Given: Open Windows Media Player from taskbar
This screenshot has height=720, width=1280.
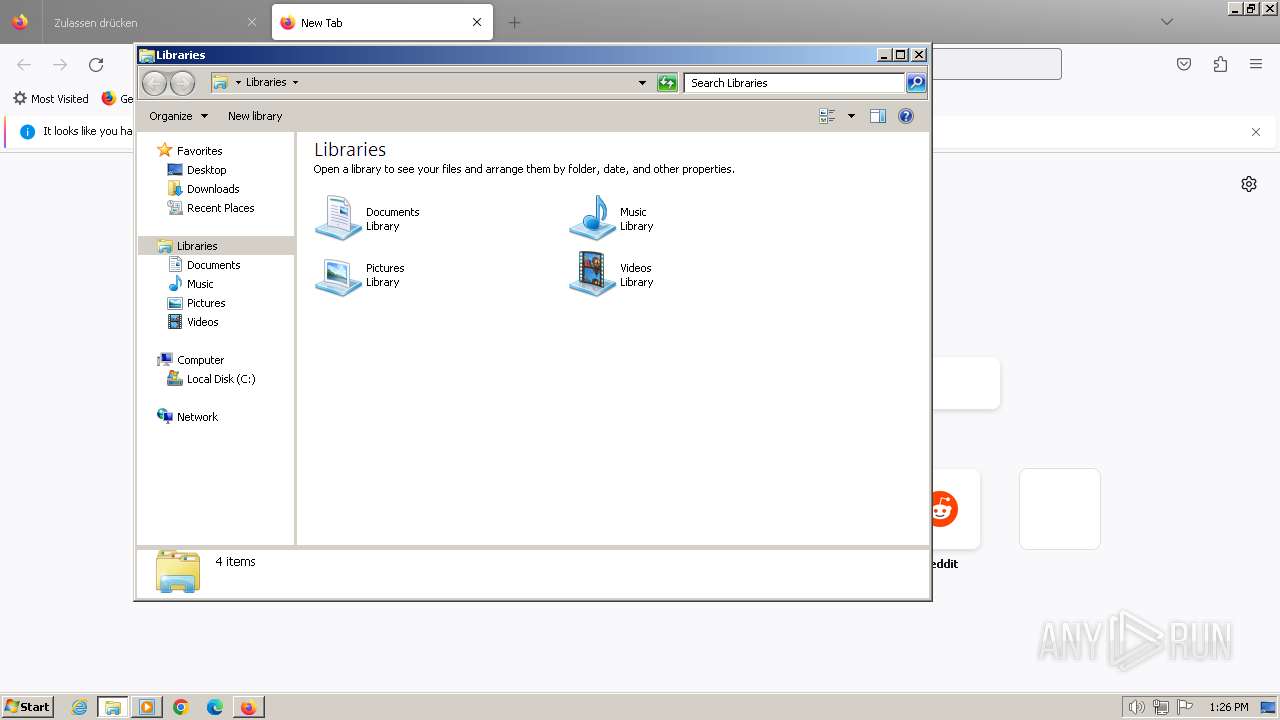Looking at the screenshot, I should click(x=147, y=707).
